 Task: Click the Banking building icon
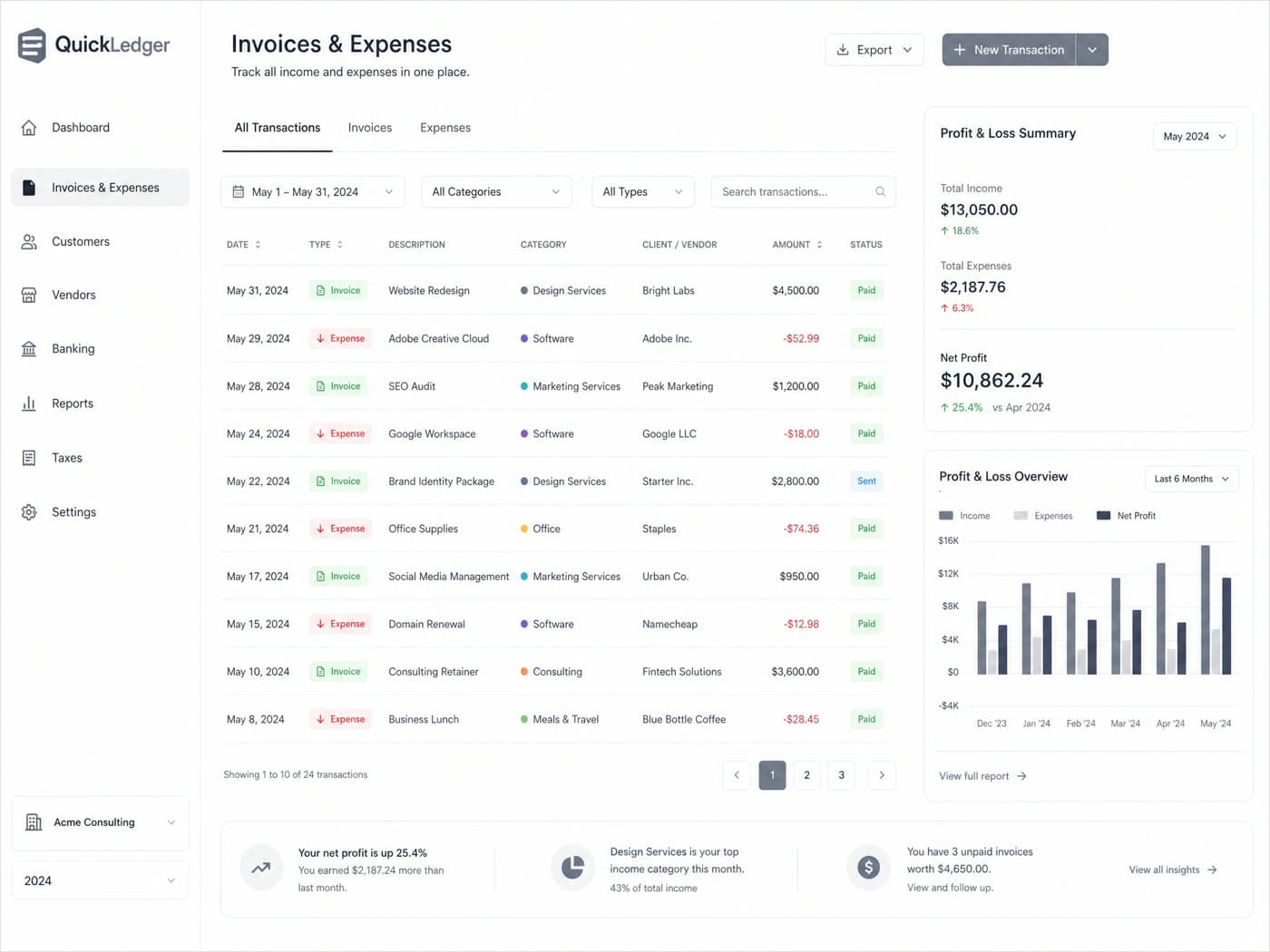(x=29, y=349)
